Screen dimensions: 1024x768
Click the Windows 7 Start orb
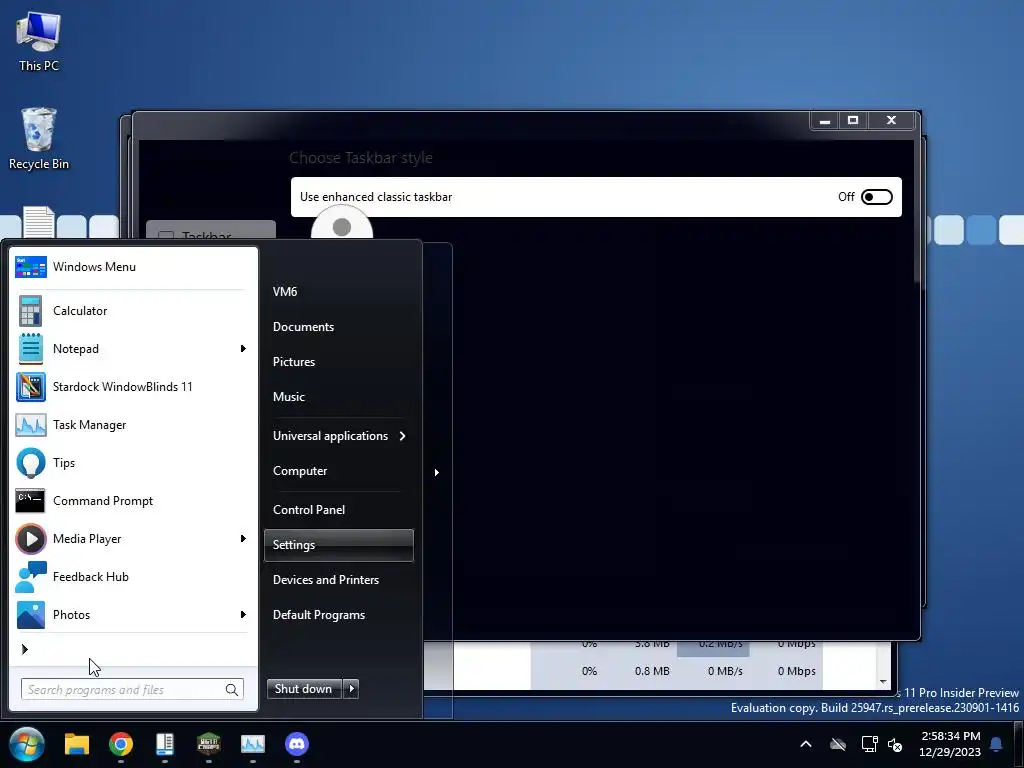coord(27,744)
